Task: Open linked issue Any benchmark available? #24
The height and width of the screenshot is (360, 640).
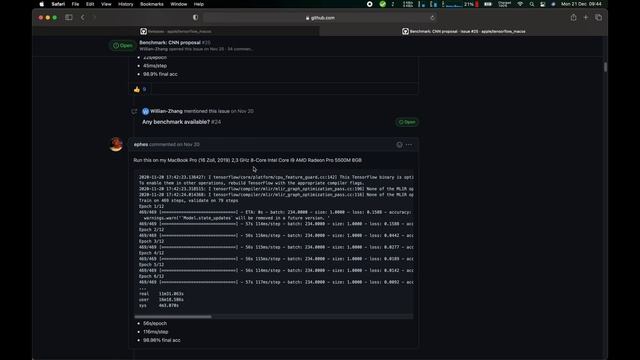Action: tap(181, 122)
